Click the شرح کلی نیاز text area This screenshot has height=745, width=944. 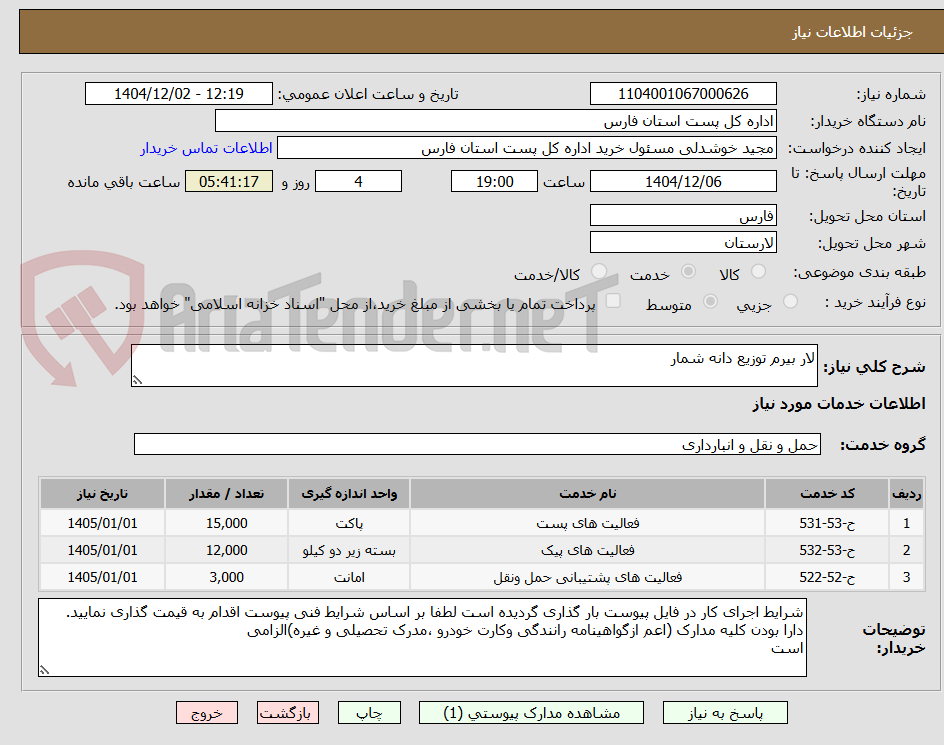pos(474,366)
